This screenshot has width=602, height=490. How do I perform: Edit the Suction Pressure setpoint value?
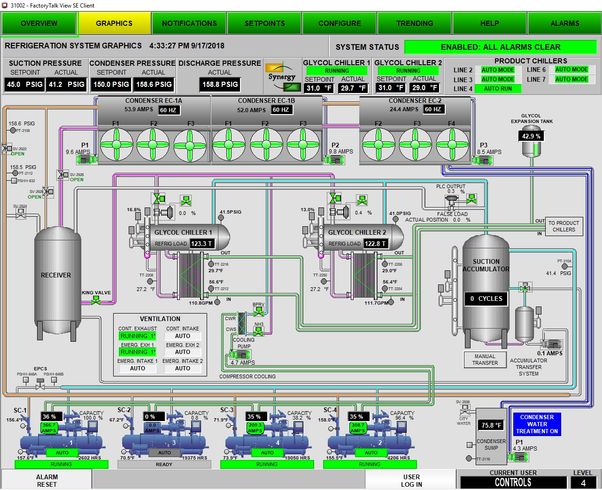pyautogui.click(x=19, y=86)
